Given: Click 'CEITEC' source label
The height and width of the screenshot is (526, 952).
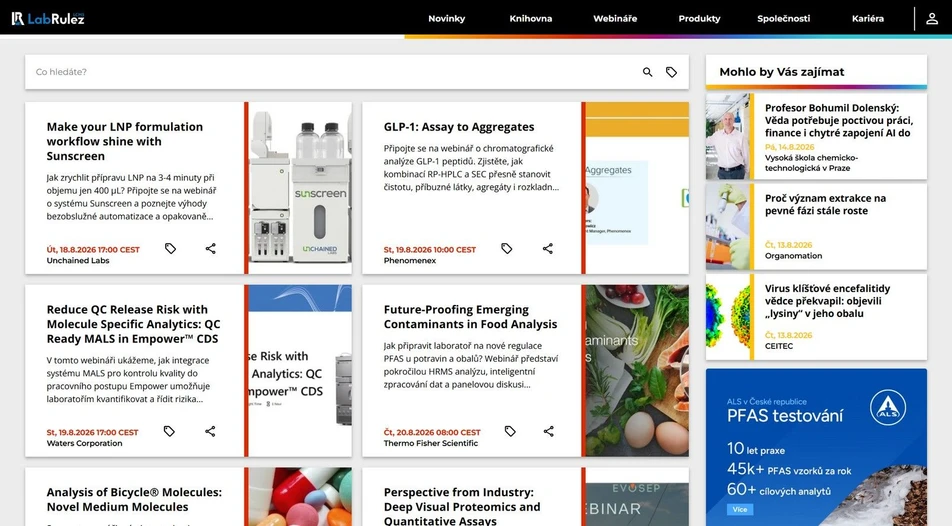Looking at the screenshot, I should (778, 346).
